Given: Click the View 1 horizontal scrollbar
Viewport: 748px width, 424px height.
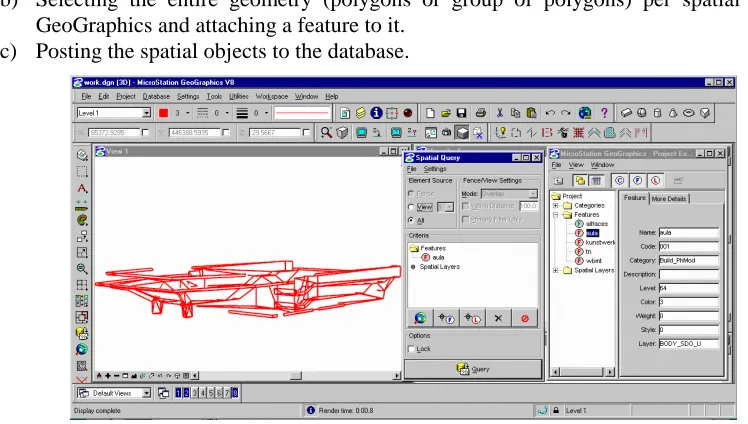Looking at the screenshot, I should click(x=296, y=376).
